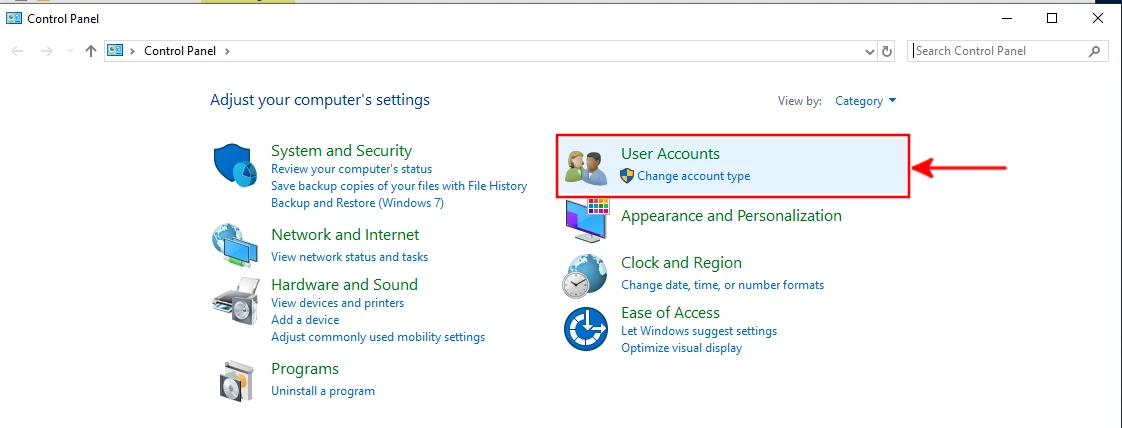
Task: Maximize the Control Panel window
Action: click(1052, 19)
